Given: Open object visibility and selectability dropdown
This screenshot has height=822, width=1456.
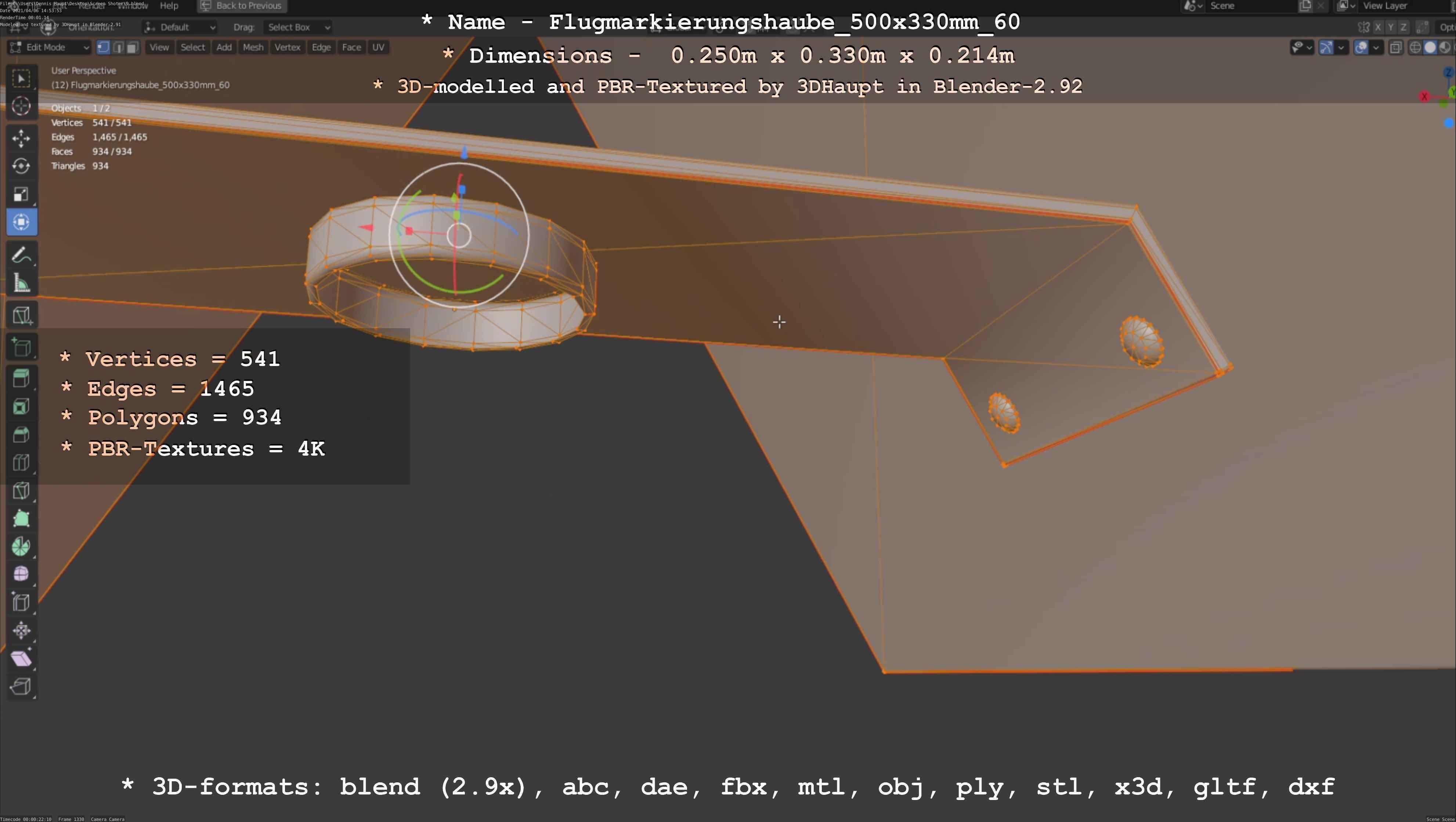Looking at the screenshot, I should tap(1302, 47).
